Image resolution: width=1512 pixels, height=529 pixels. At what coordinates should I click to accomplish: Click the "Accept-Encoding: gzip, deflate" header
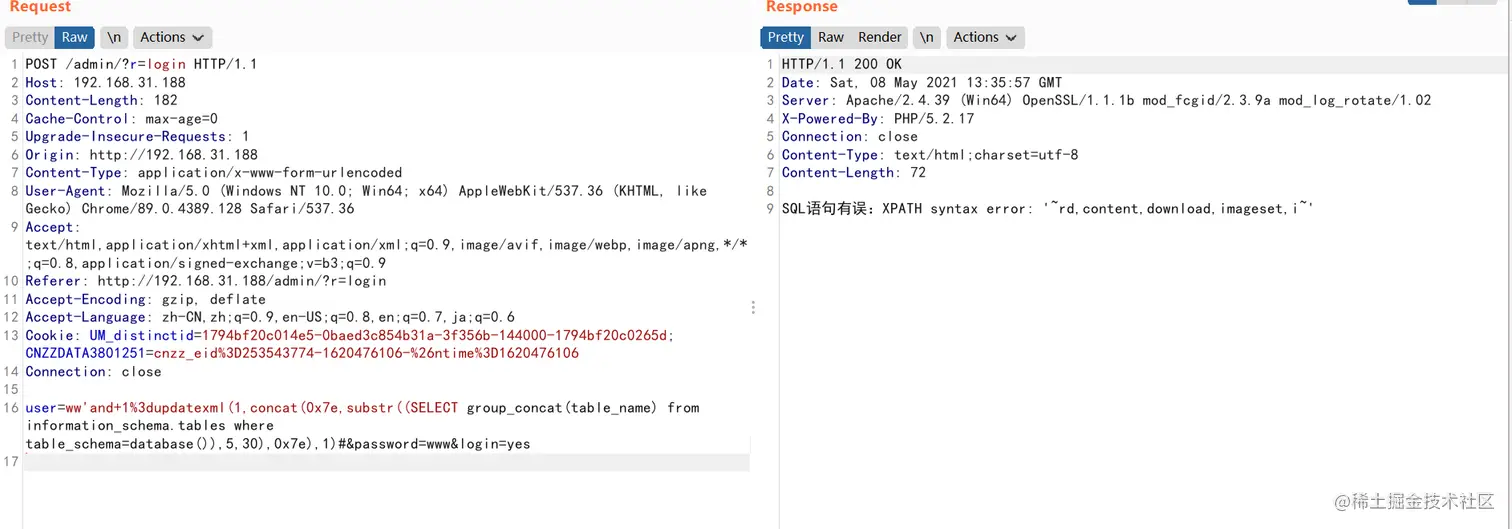tap(145, 299)
